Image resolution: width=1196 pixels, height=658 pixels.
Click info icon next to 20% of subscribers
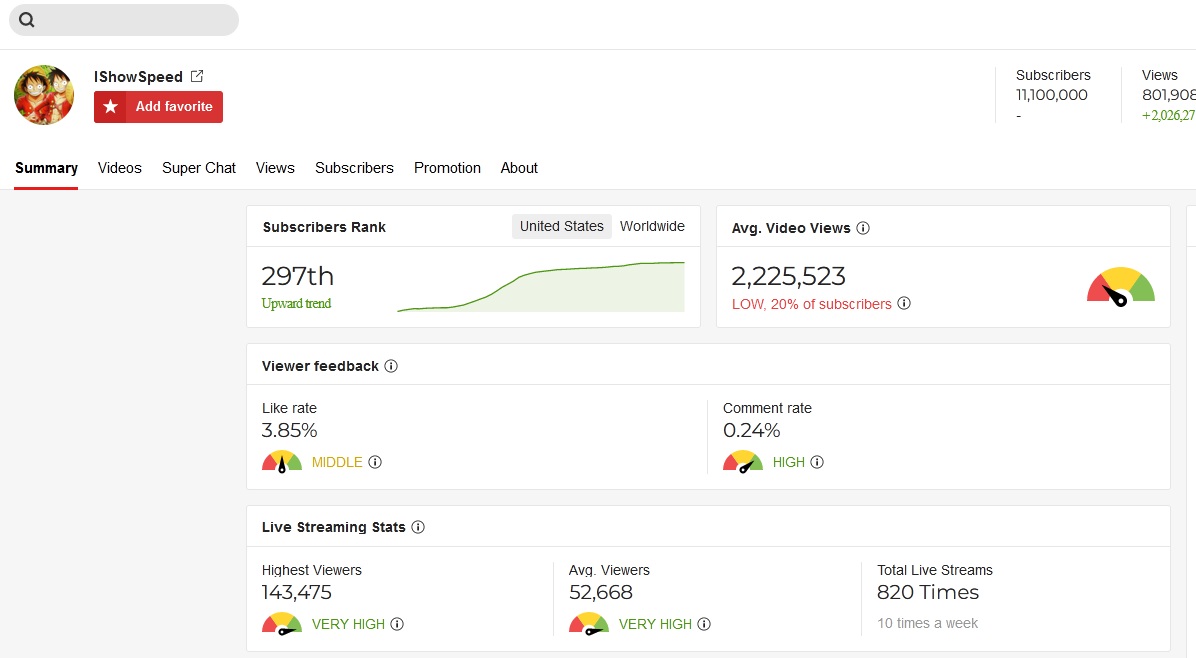click(x=904, y=303)
